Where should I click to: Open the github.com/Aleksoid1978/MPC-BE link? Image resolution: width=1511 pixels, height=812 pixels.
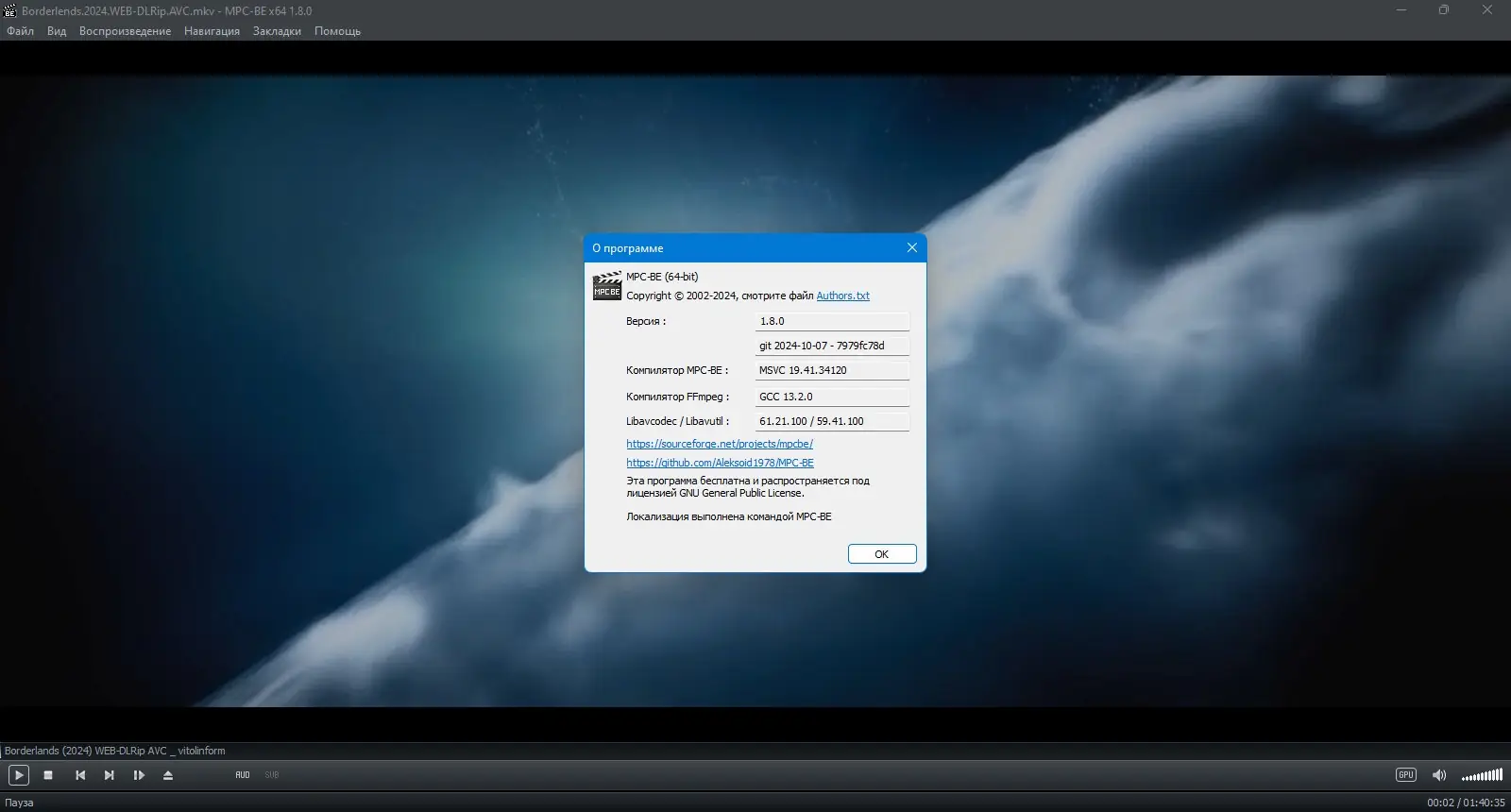(x=720, y=463)
